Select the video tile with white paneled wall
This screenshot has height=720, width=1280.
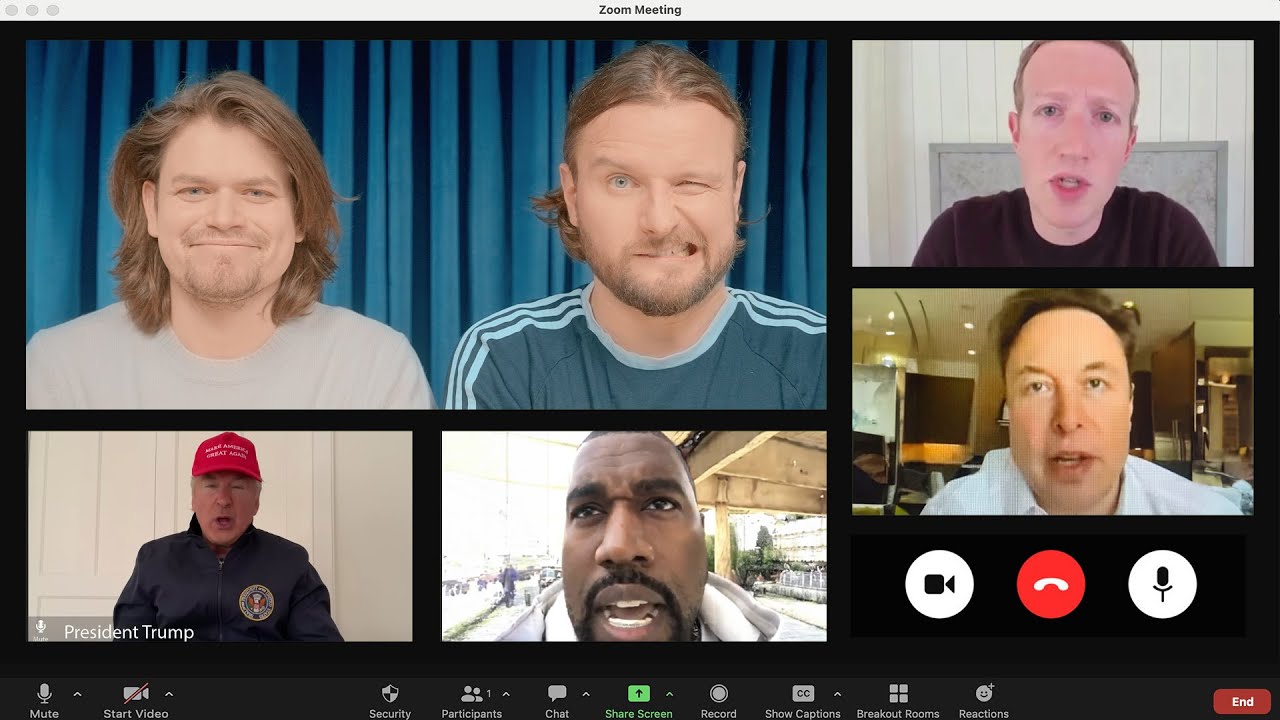1053,153
